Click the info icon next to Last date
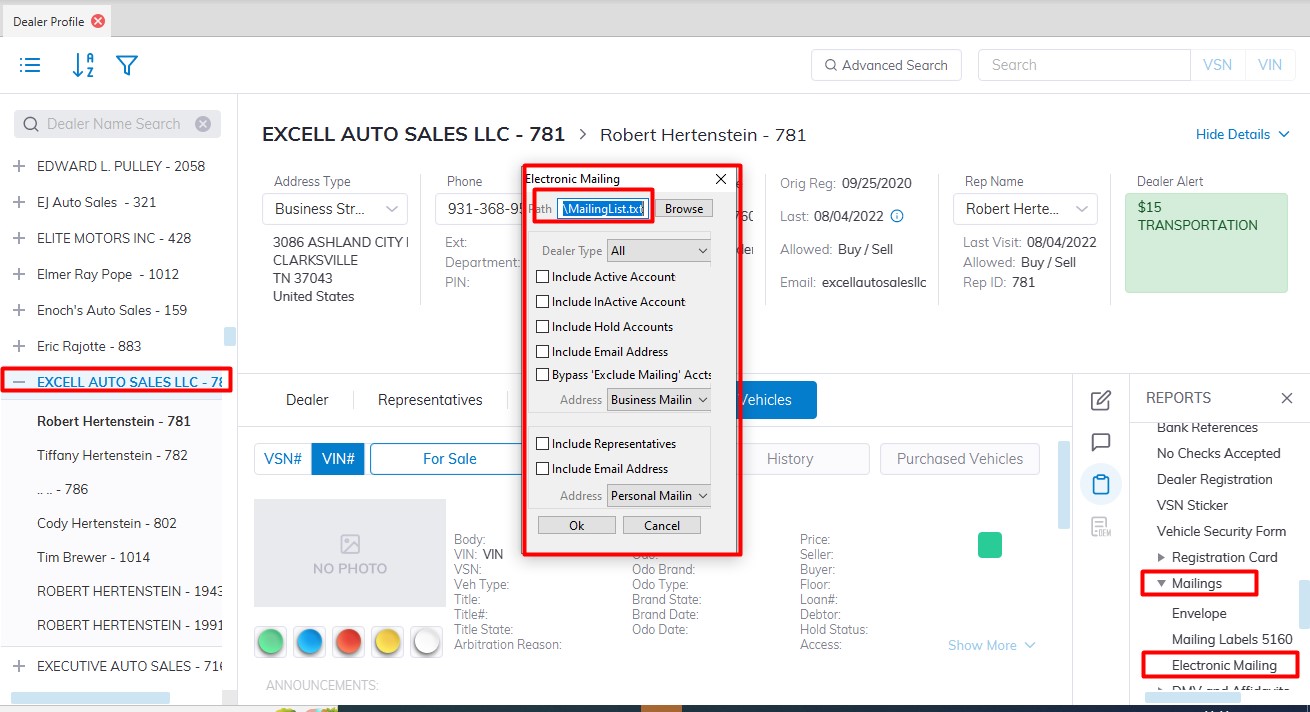 [x=897, y=216]
